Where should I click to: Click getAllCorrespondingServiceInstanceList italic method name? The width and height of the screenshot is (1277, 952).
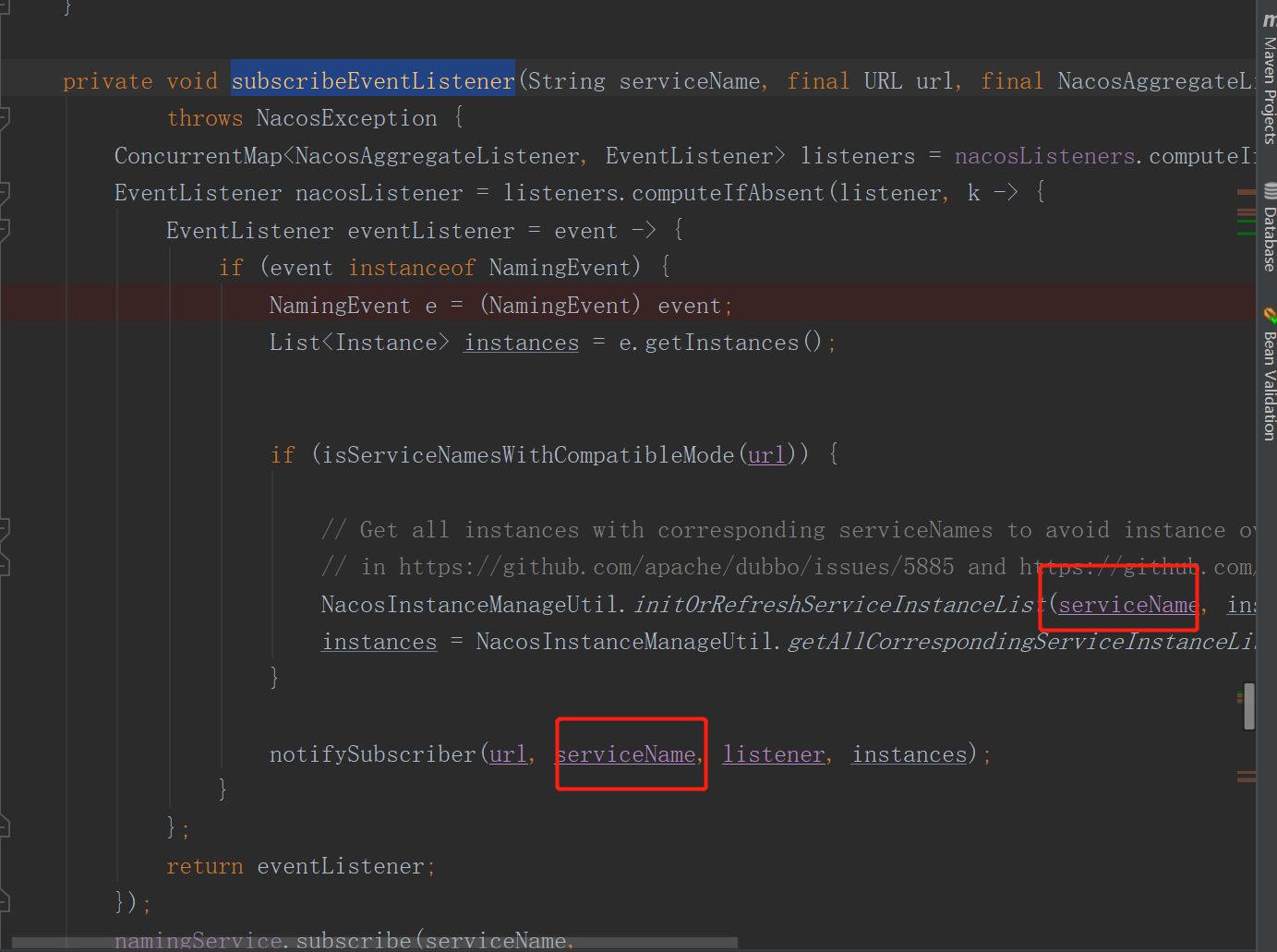pyautogui.click(x=1021, y=642)
